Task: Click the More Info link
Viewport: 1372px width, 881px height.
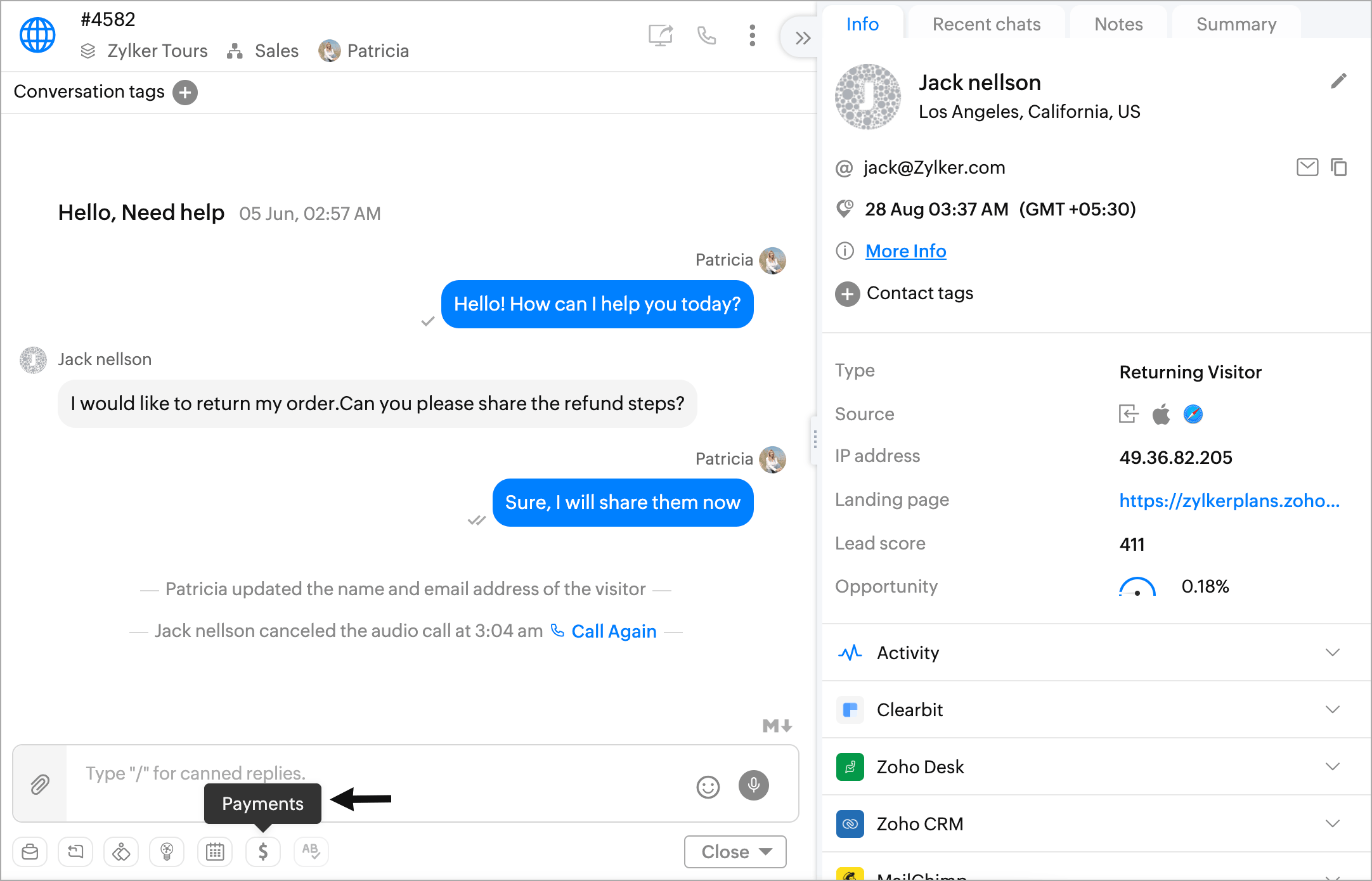Action: [905, 251]
